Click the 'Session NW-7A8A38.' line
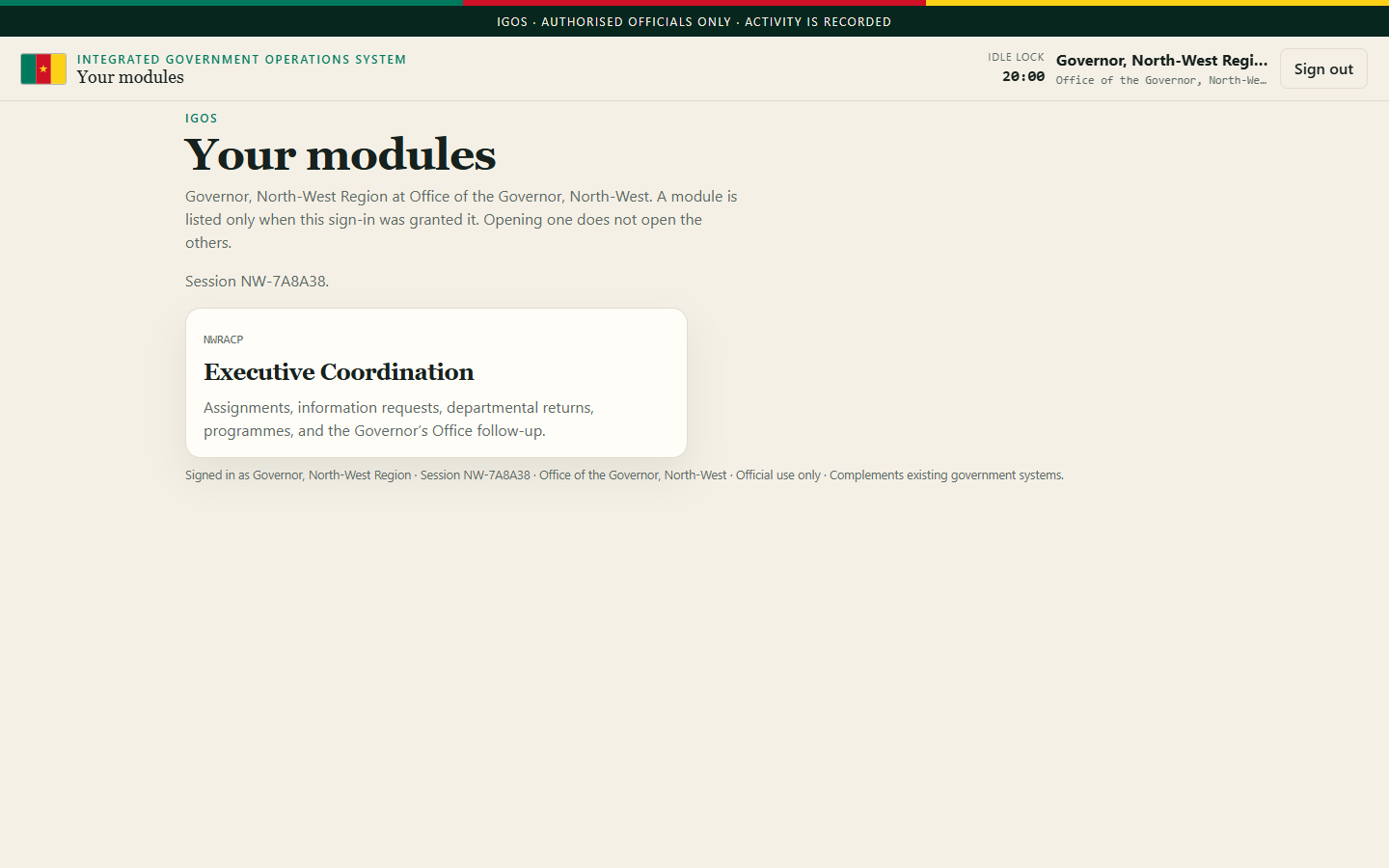Screen dimensions: 1389x868 click(258, 281)
